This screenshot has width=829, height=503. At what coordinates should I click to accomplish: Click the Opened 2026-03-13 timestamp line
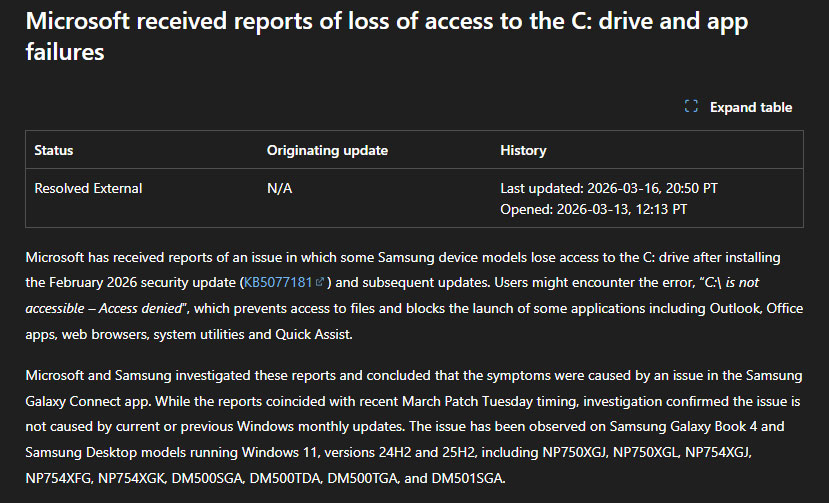(593, 209)
